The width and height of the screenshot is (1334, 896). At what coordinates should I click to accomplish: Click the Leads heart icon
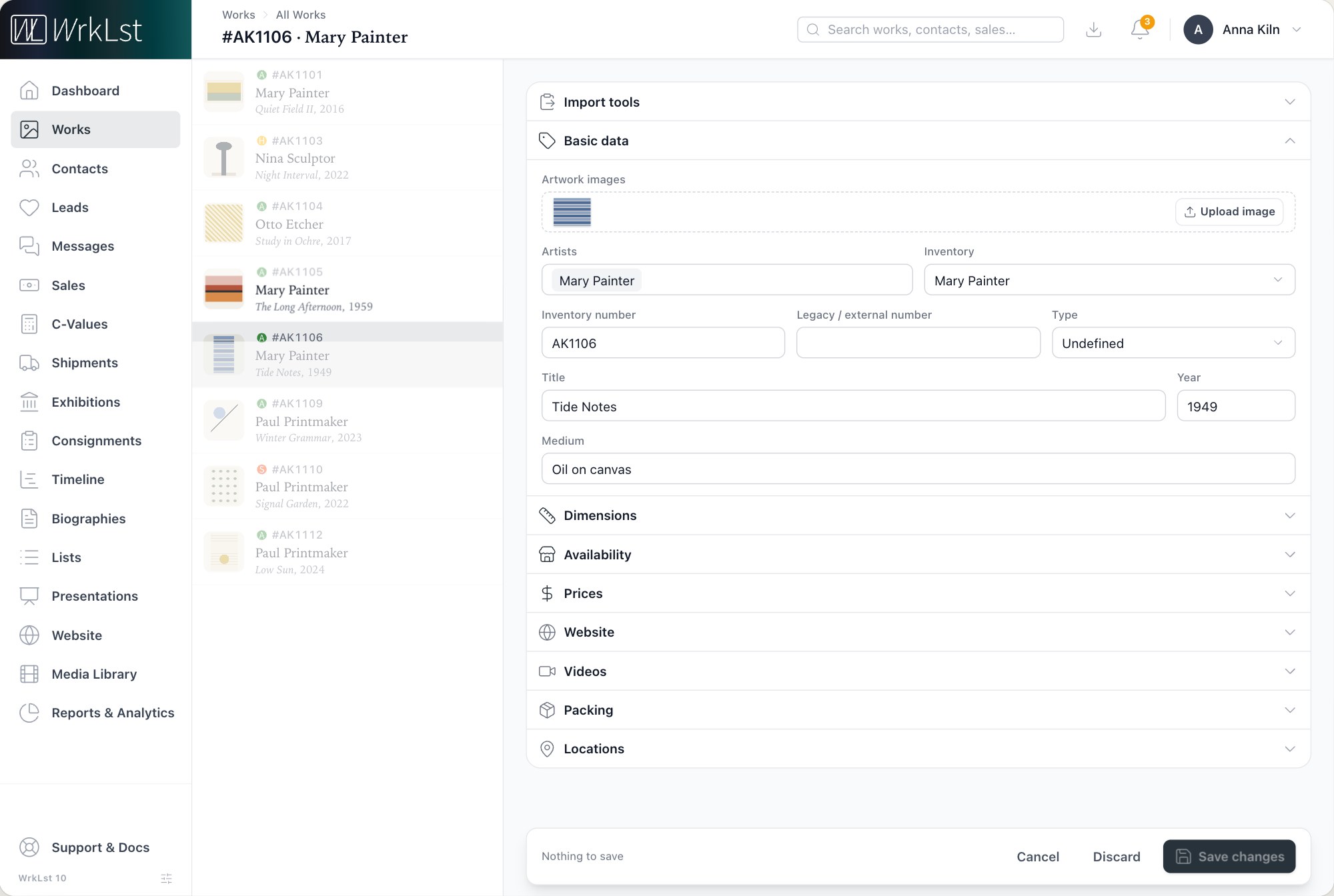pos(29,207)
